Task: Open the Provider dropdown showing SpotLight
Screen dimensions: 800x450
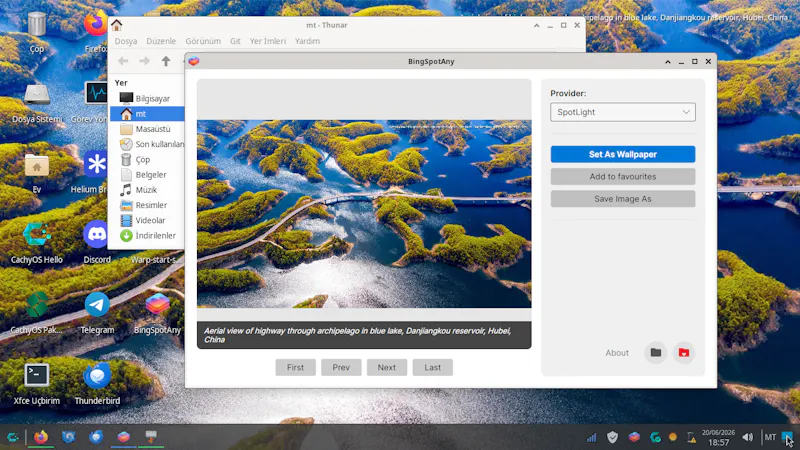Action: (622, 112)
